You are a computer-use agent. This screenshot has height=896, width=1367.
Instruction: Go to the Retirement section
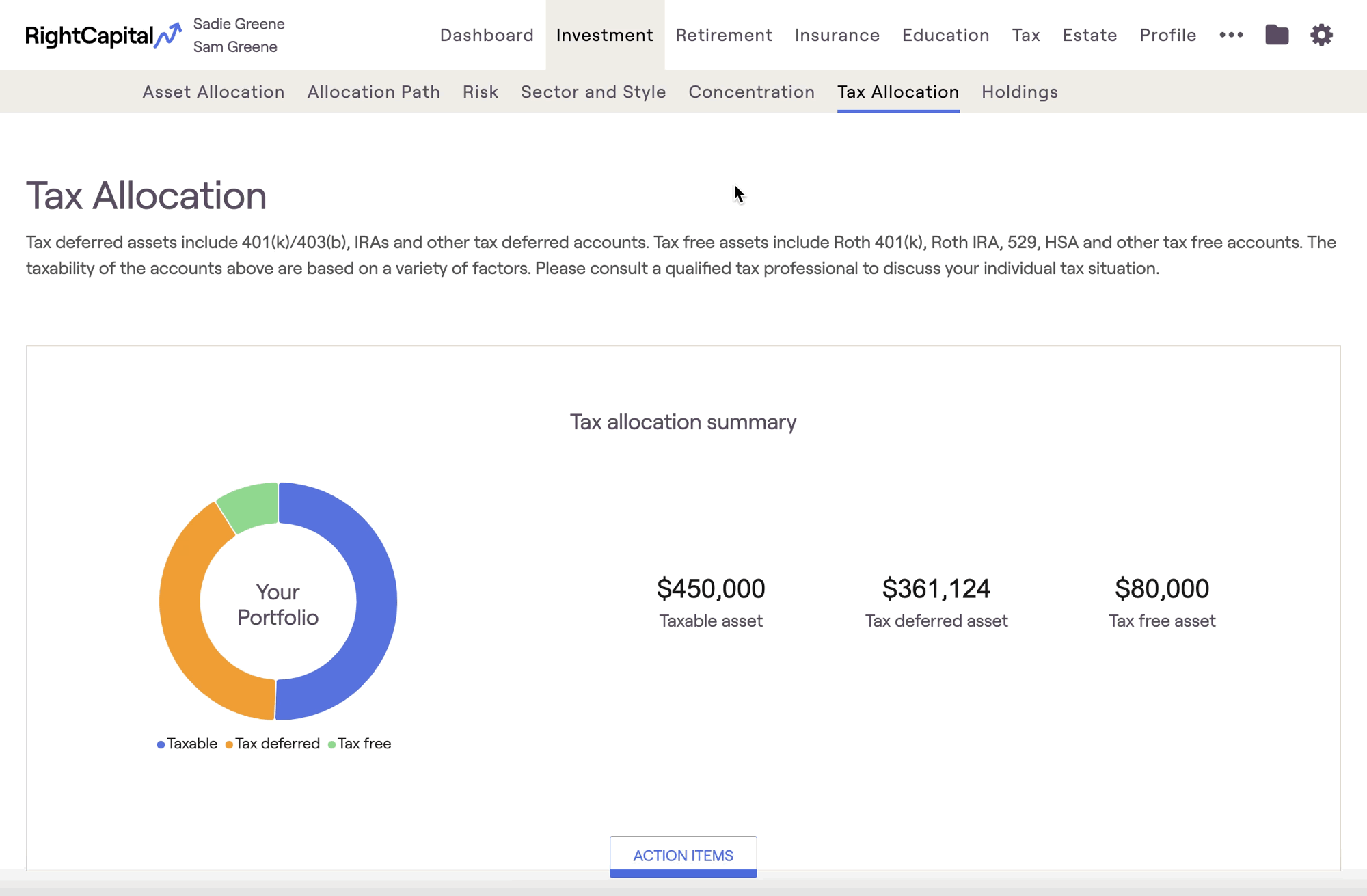[724, 35]
